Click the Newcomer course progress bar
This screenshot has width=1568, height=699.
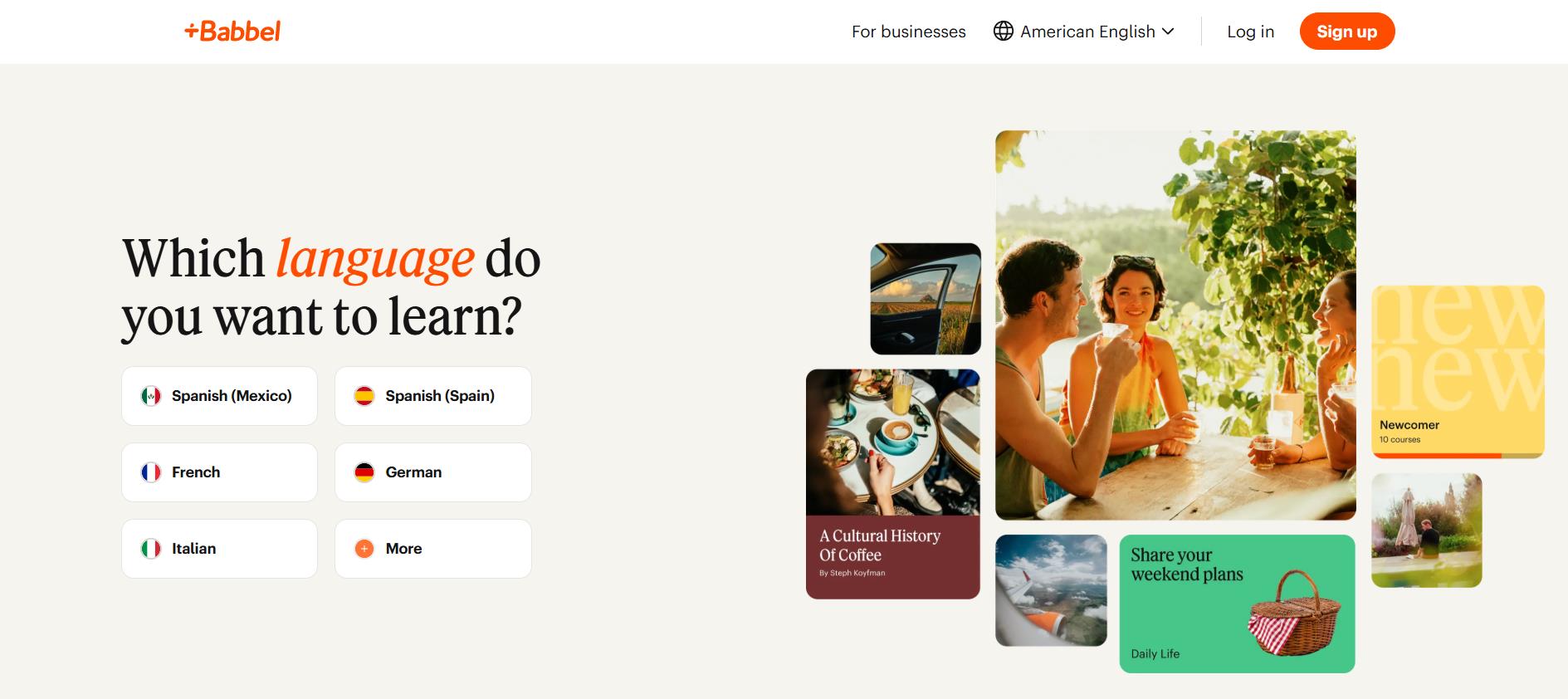pyautogui.click(x=1458, y=455)
